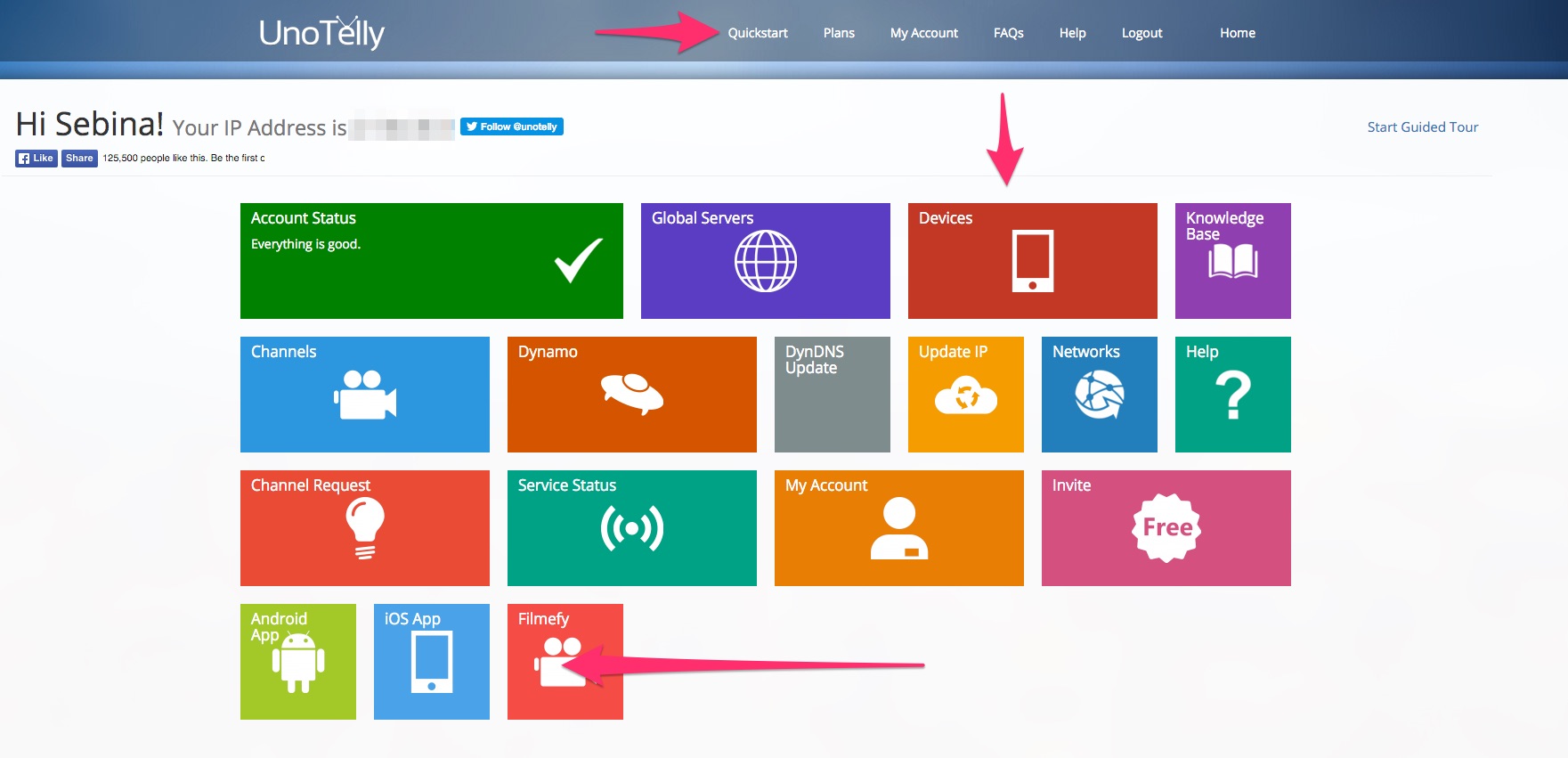Select the Android App tile
The width and height of the screenshot is (1568, 758).
point(297,662)
